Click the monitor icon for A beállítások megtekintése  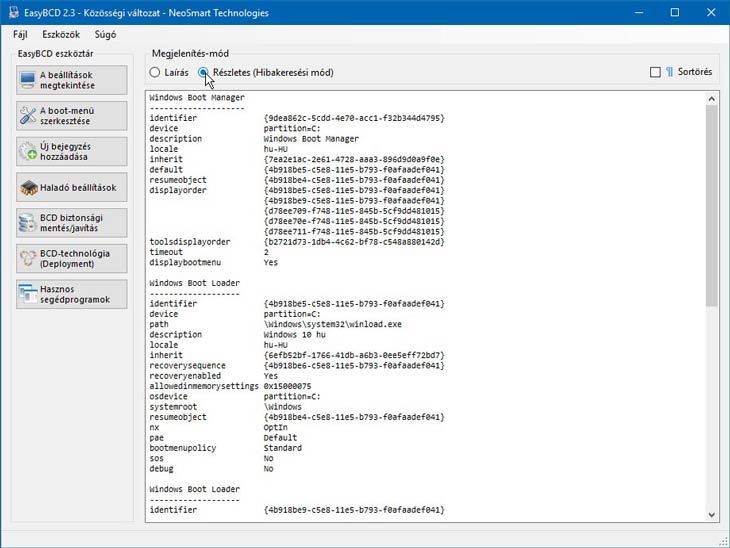pos(28,80)
